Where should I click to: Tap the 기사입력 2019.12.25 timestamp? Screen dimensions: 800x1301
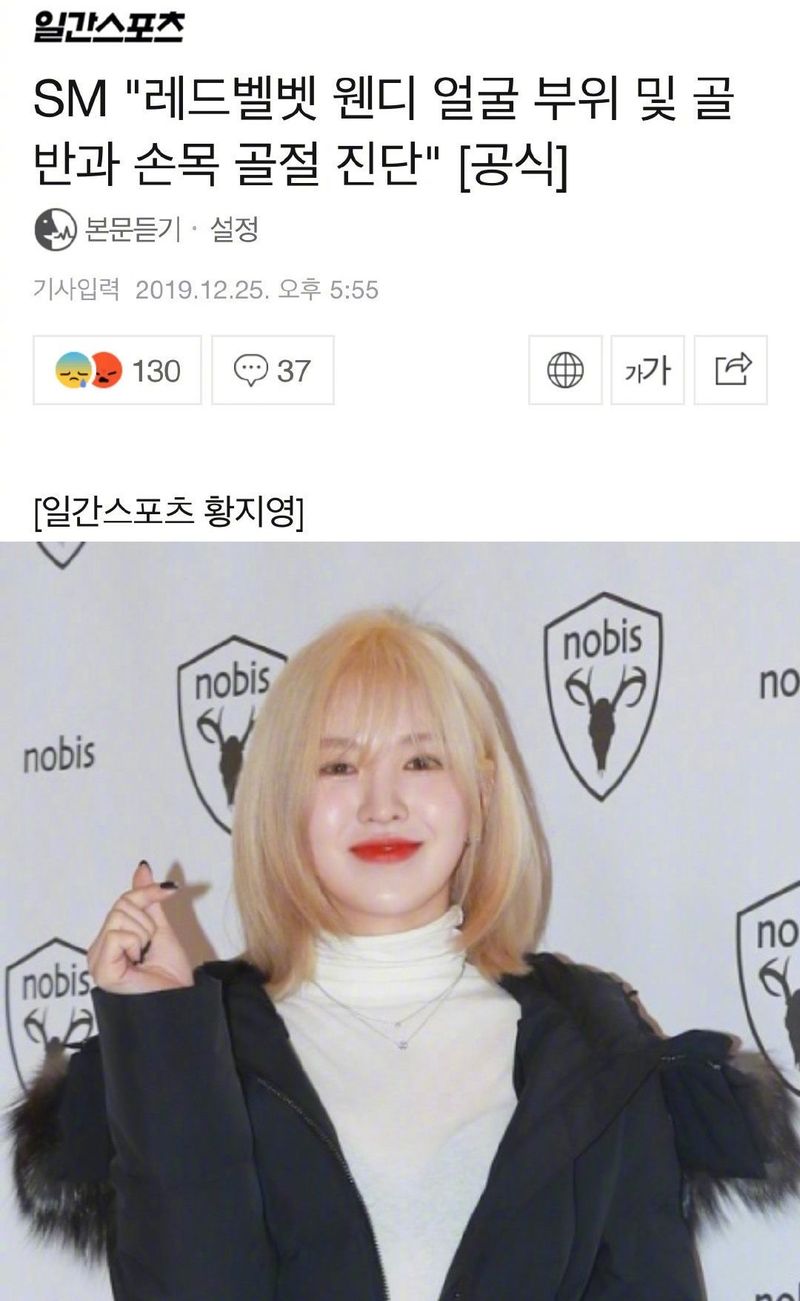coord(206,290)
